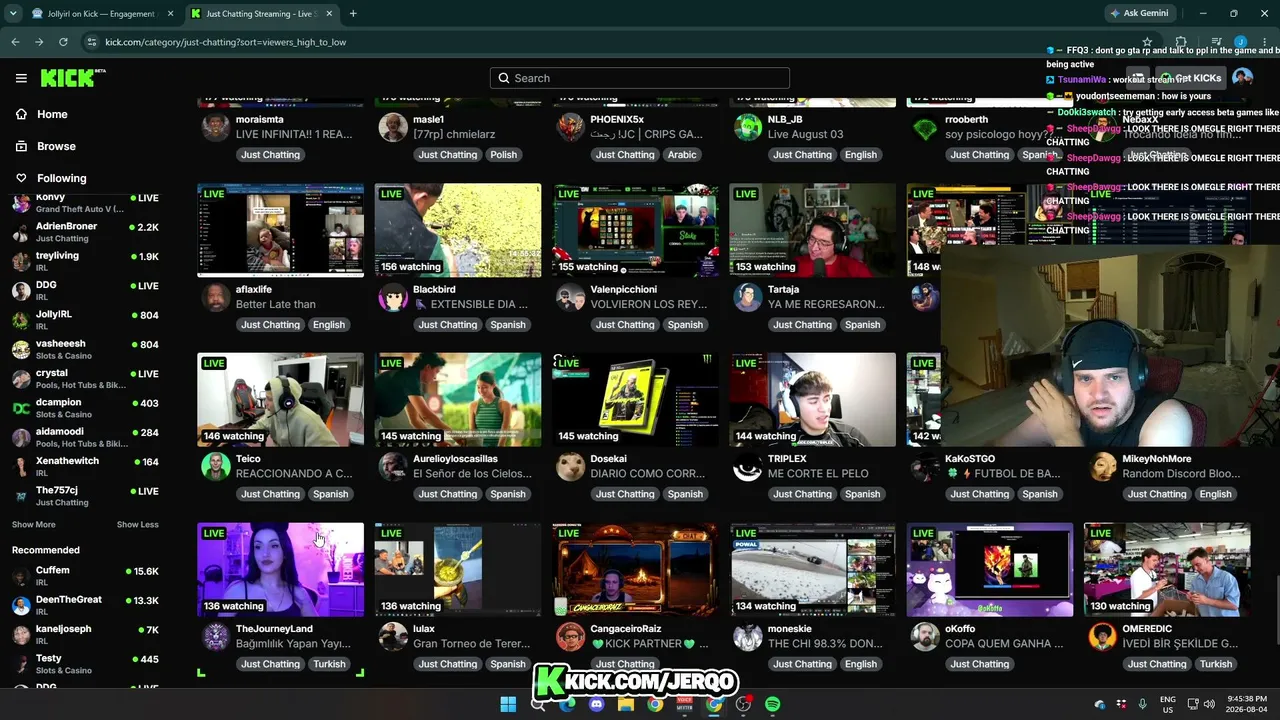The width and height of the screenshot is (1280, 720).
Task: Open the Kick user profile avatar menu
Action: 1242,78
